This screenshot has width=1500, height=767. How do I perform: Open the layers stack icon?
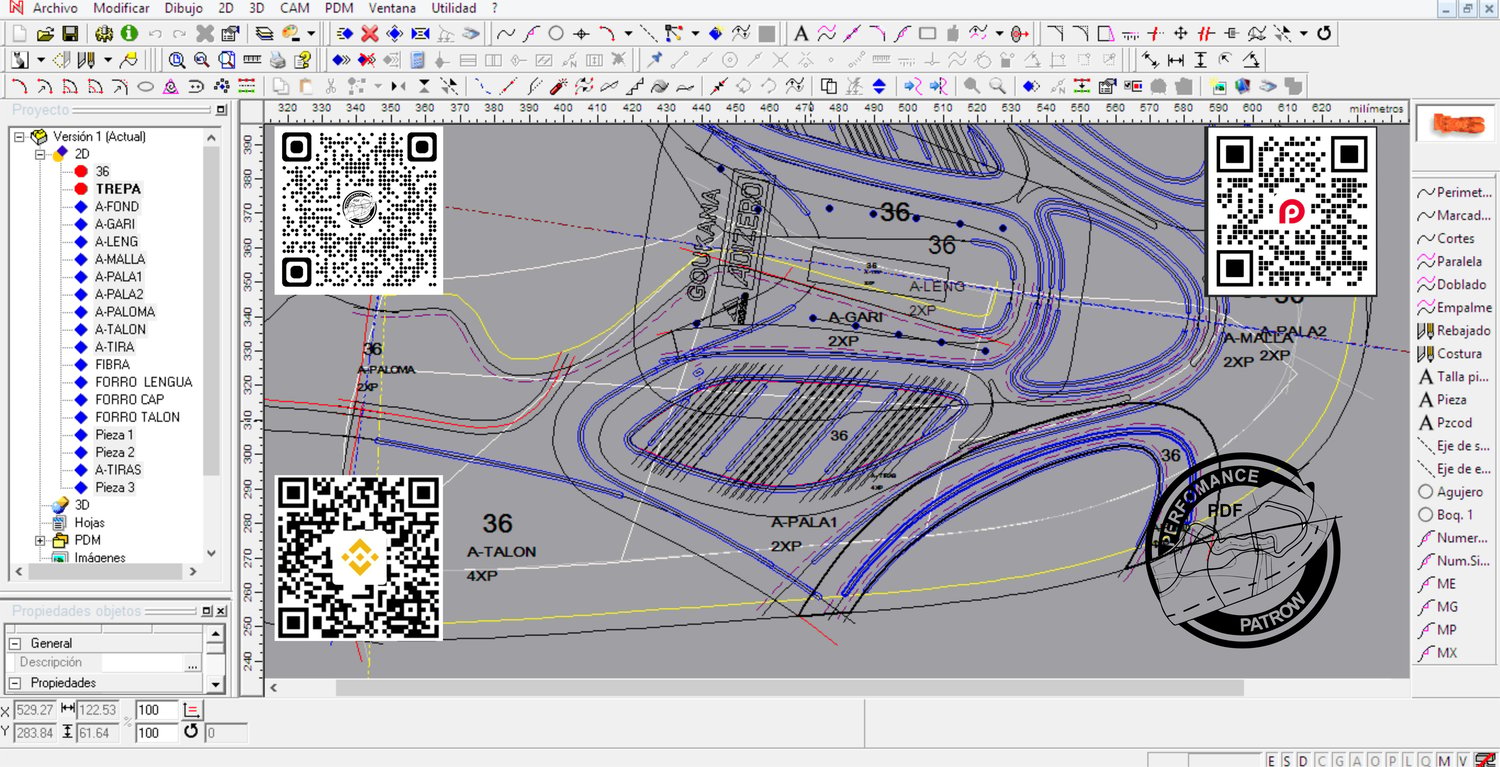pos(265,34)
